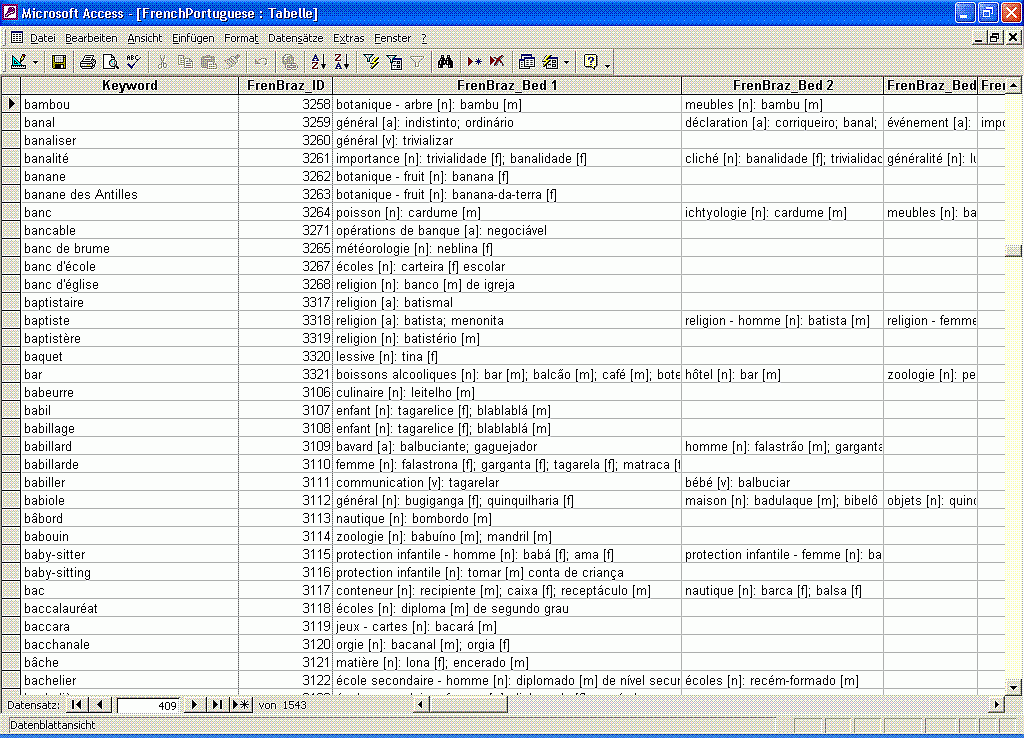Open Find with binoculars icon
This screenshot has height=738, width=1024.
click(446, 62)
